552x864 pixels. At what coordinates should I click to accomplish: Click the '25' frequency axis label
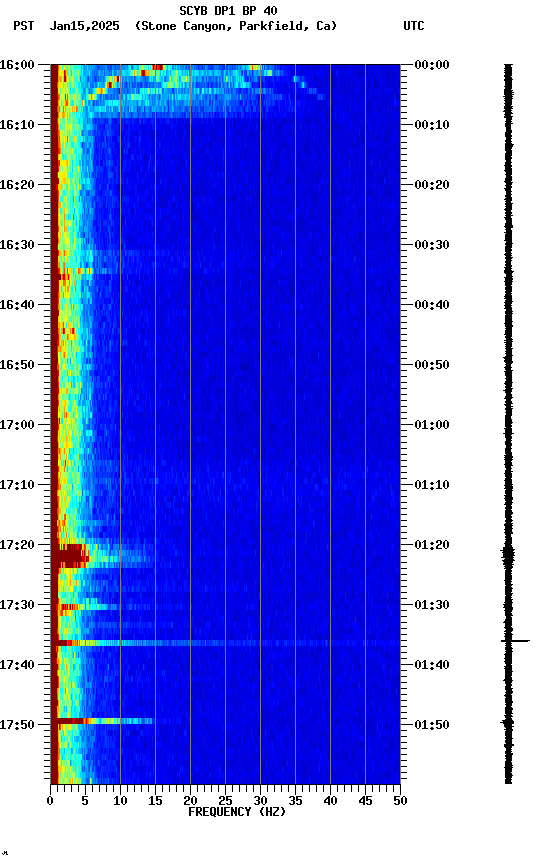[x=225, y=801]
